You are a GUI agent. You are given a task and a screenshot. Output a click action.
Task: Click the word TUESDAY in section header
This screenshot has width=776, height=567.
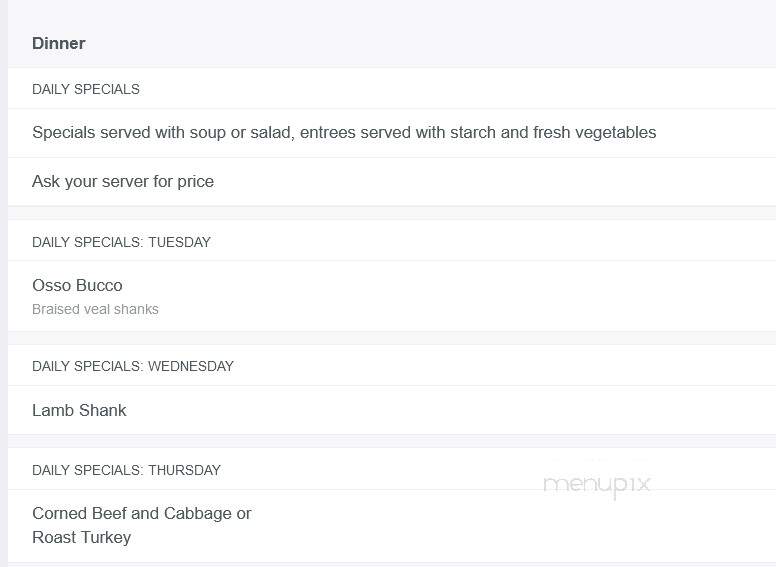tap(180, 242)
